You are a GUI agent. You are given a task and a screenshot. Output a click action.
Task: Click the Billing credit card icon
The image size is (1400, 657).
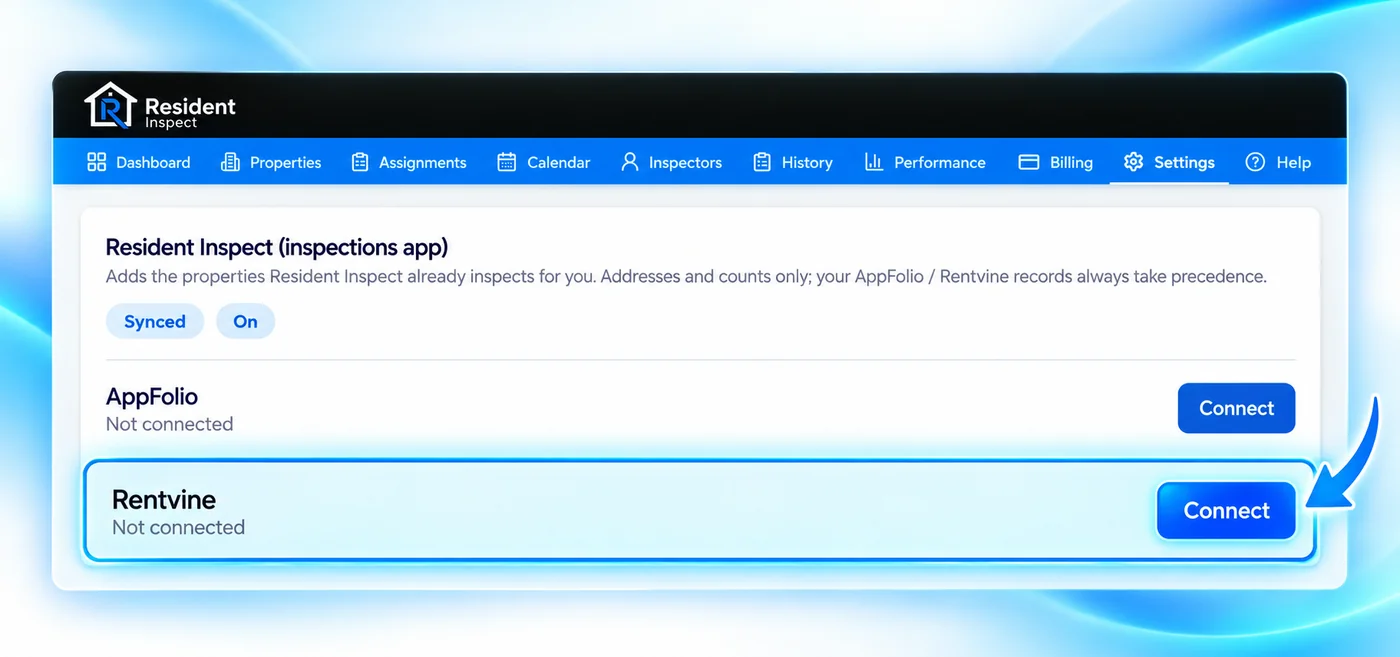click(1029, 162)
